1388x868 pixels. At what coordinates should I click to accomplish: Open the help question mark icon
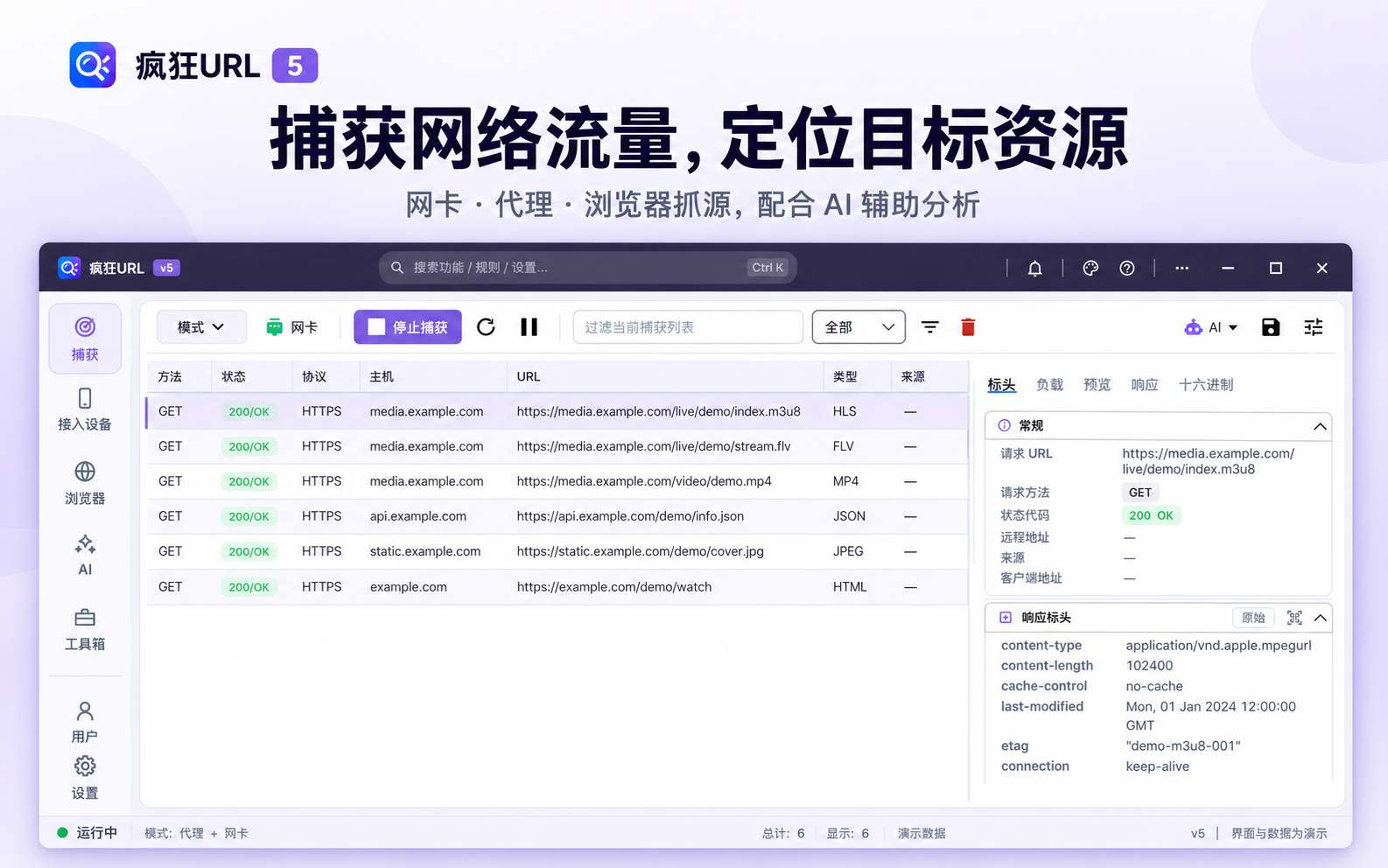tap(1127, 269)
